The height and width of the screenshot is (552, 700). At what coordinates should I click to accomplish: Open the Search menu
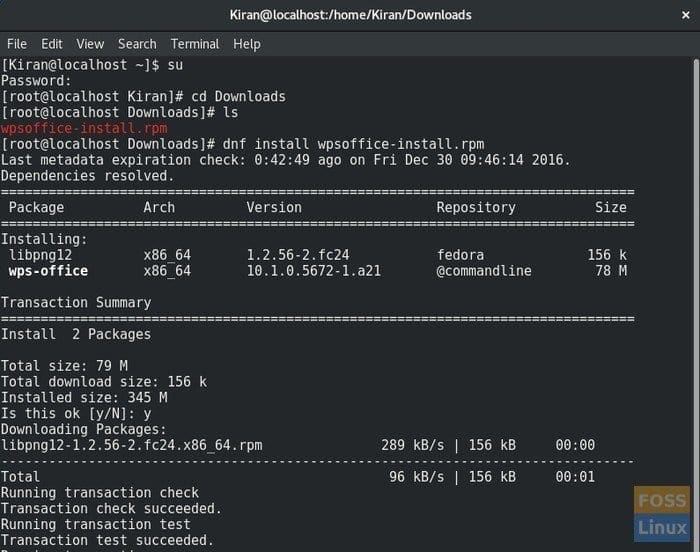tap(137, 44)
